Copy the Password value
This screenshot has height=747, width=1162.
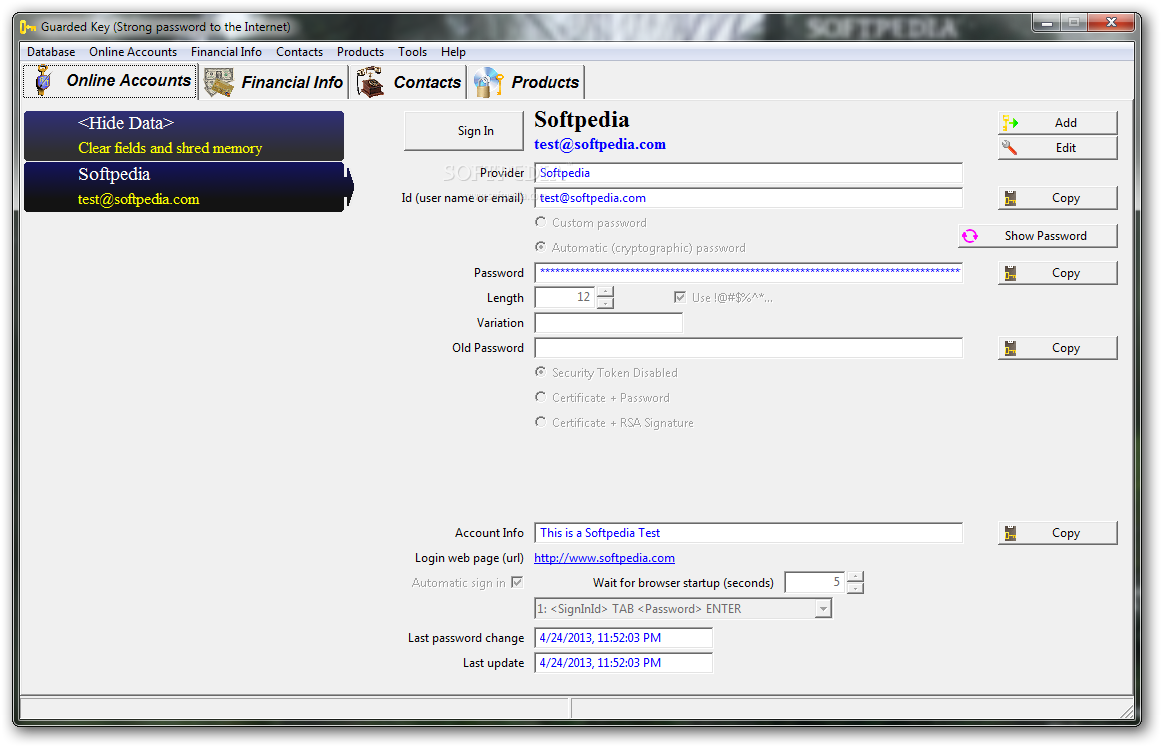tap(1058, 273)
